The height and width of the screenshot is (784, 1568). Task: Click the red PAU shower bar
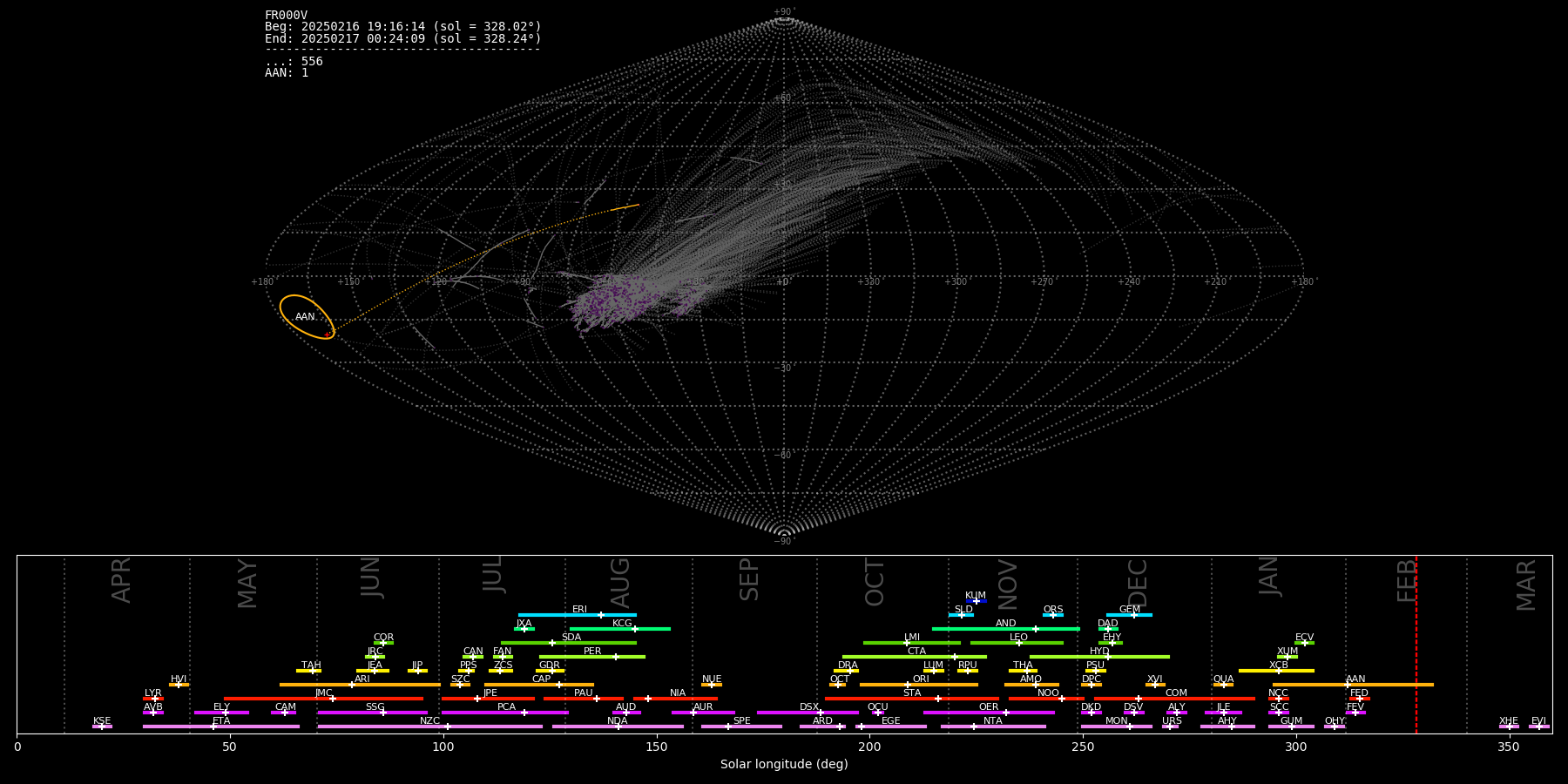pos(584,699)
